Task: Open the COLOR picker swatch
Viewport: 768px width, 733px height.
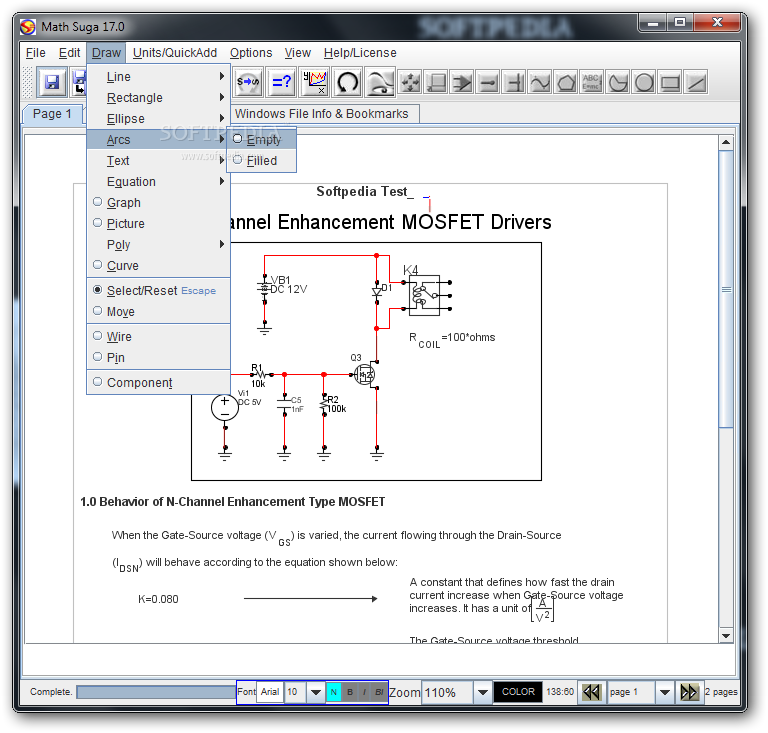Action: (x=518, y=692)
